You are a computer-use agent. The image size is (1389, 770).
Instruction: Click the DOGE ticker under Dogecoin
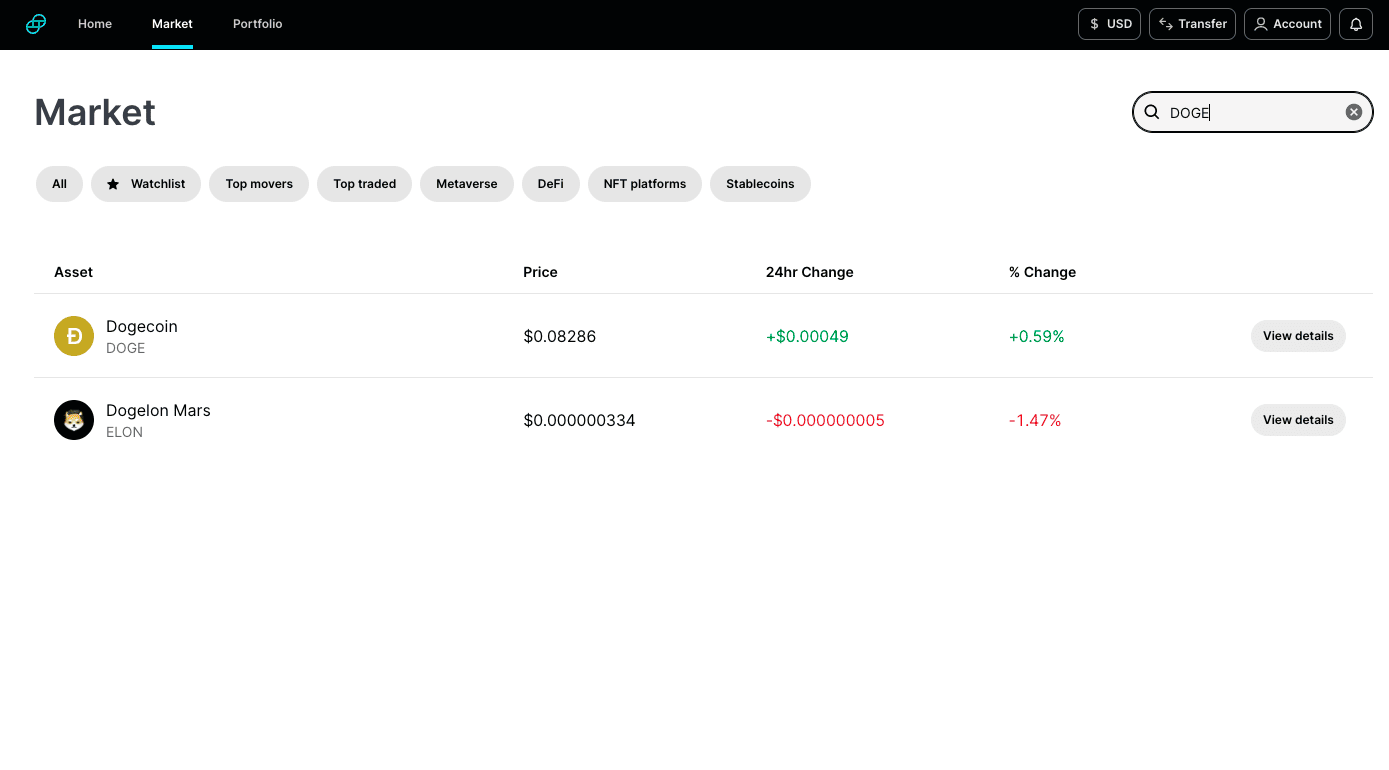(125, 348)
